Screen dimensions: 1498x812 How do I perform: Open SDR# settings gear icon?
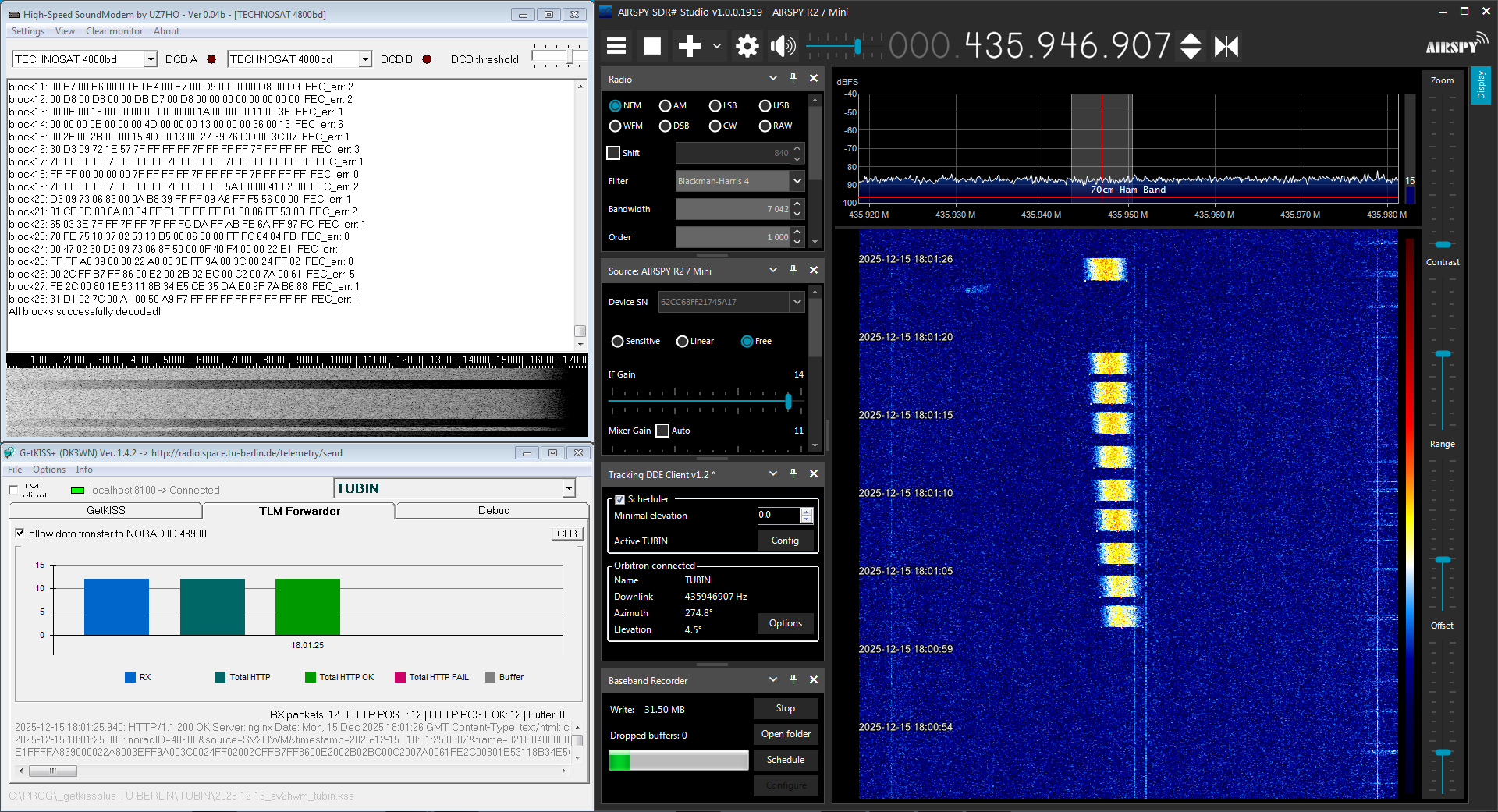coord(747,46)
